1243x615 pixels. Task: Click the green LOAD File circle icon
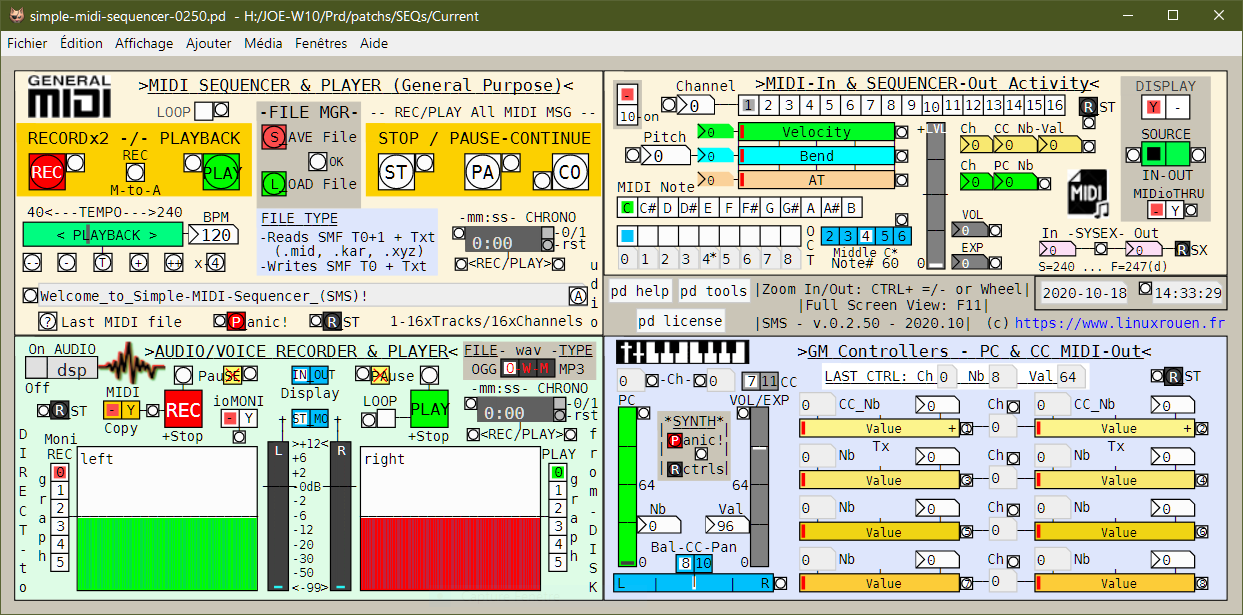click(x=274, y=184)
